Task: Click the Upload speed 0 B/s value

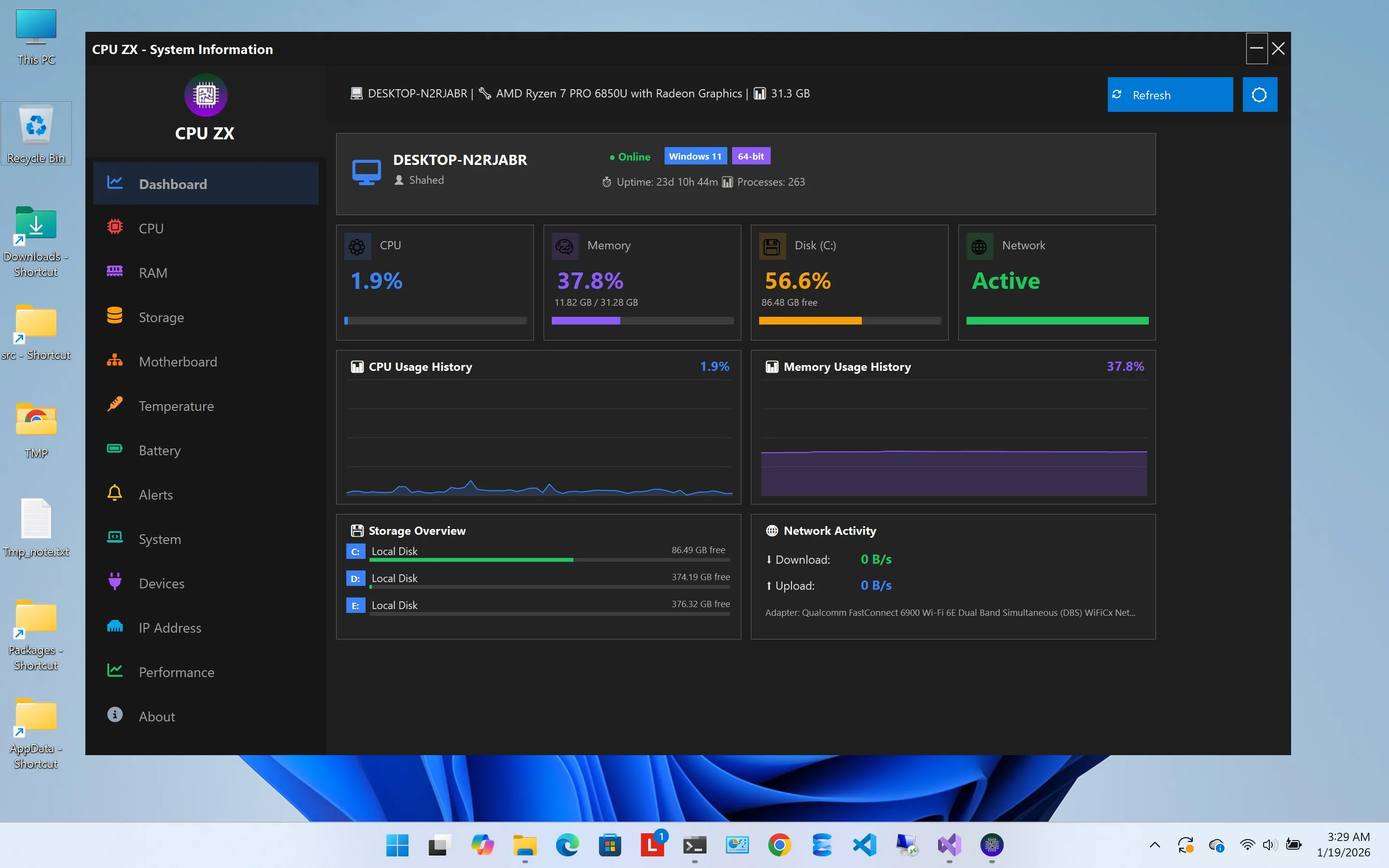Action: coord(876,585)
